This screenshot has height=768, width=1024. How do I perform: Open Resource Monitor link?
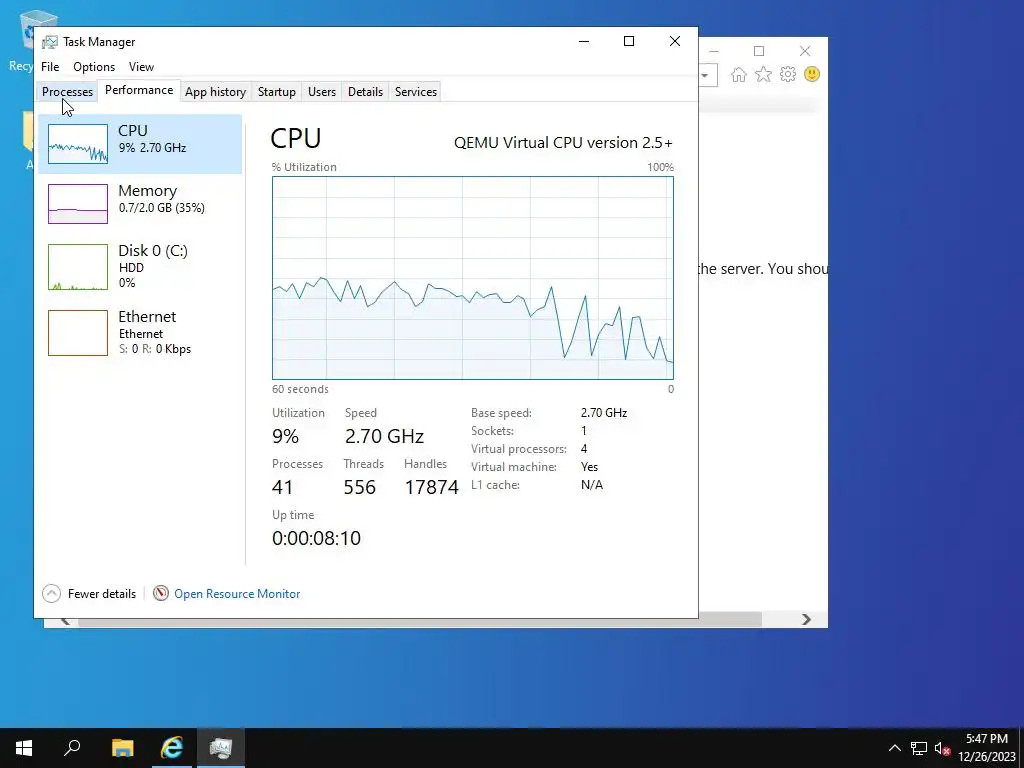coord(237,594)
